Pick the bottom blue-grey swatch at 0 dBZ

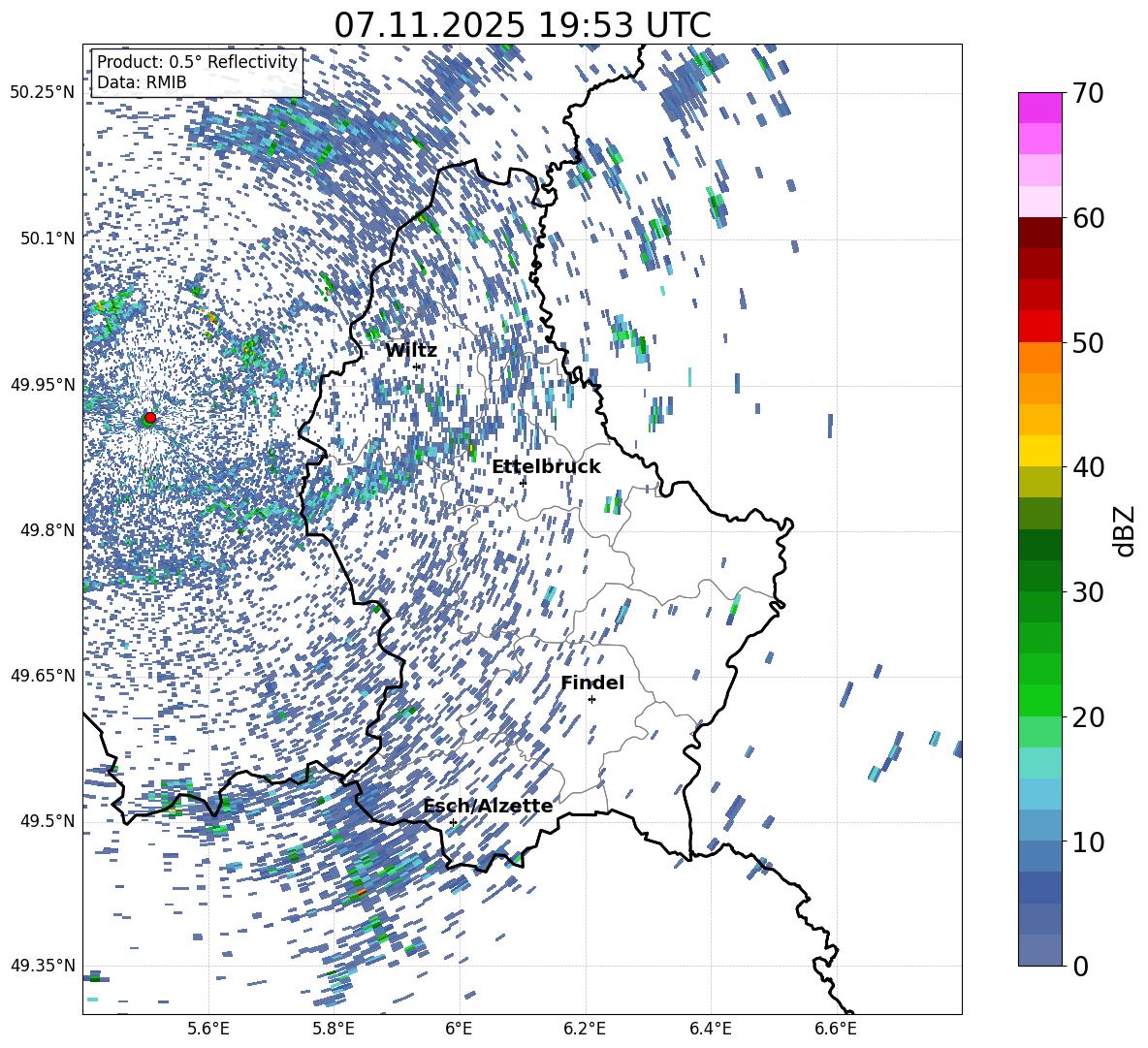point(1039,950)
